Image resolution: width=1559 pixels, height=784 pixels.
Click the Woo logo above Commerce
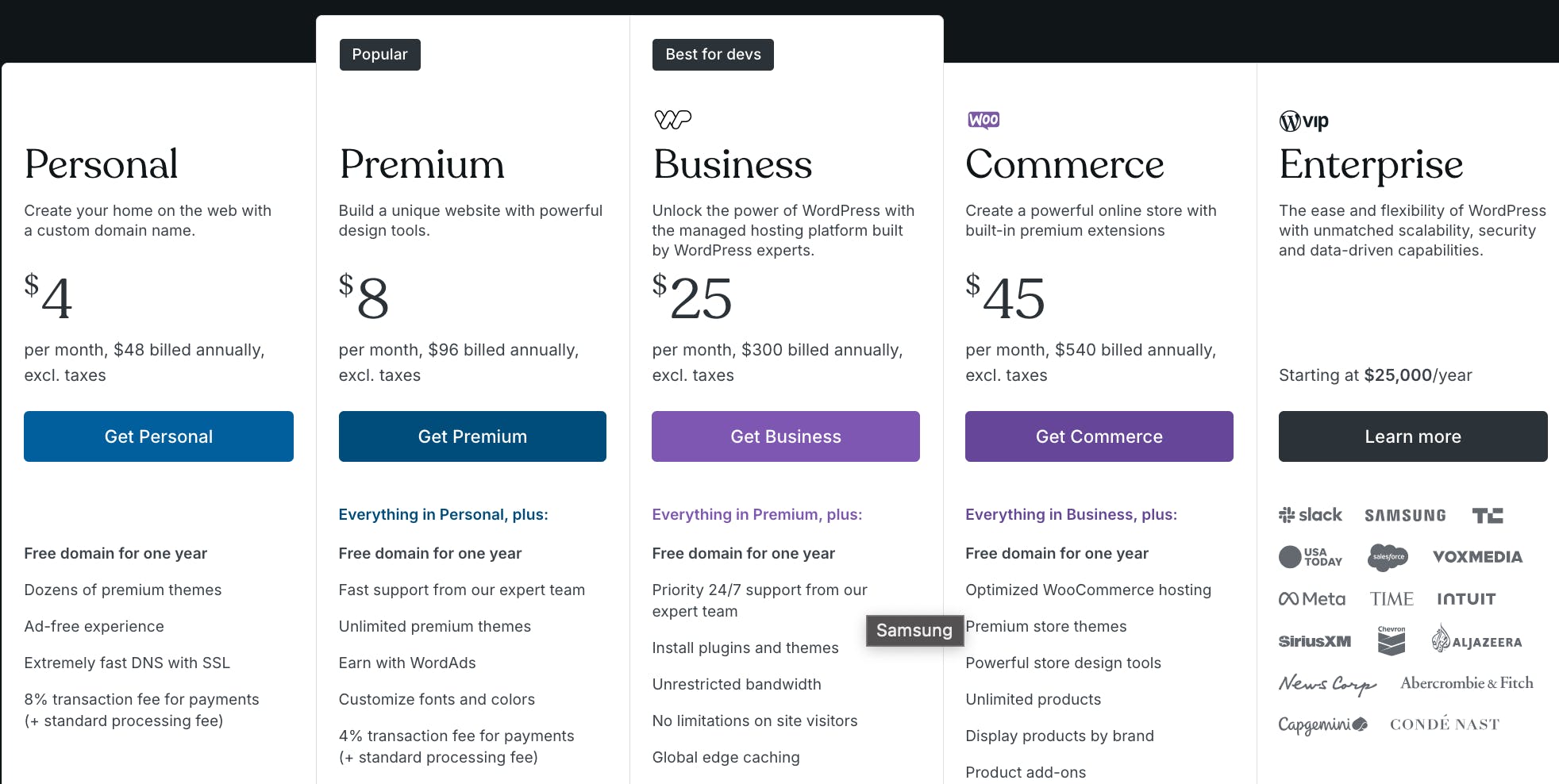tap(984, 120)
